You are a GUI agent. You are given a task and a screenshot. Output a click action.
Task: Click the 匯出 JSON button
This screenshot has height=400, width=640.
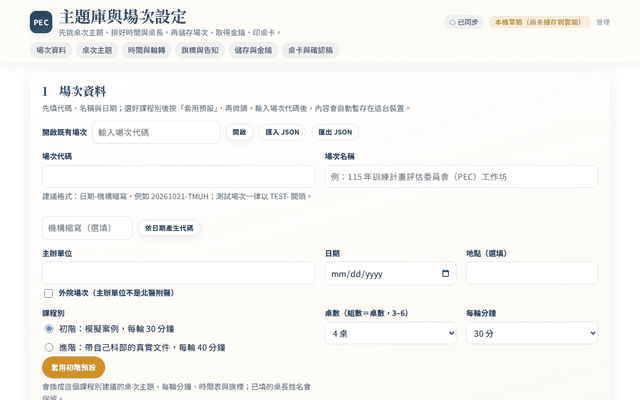(x=335, y=132)
